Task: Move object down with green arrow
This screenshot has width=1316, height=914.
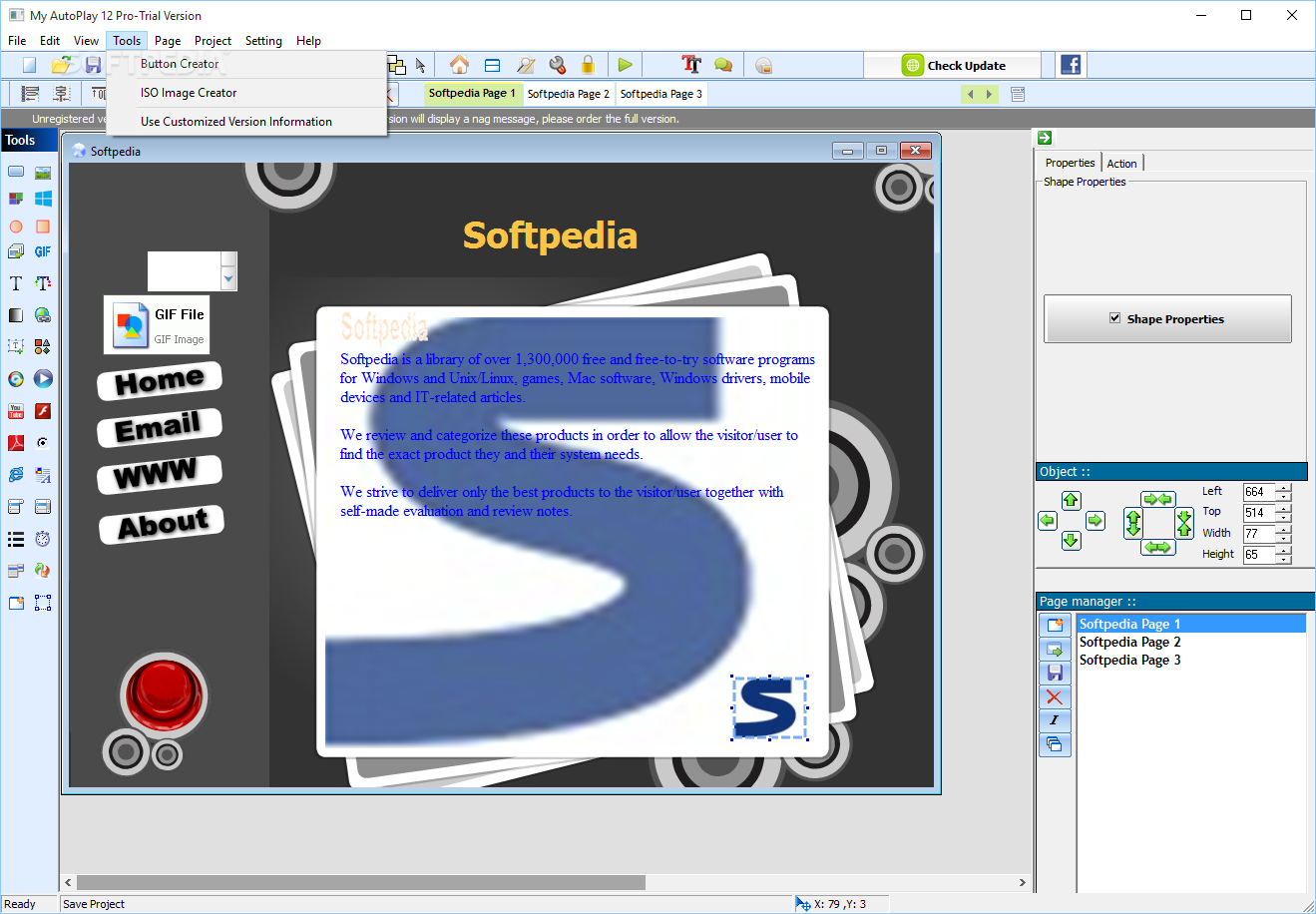Action: click(x=1071, y=541)
